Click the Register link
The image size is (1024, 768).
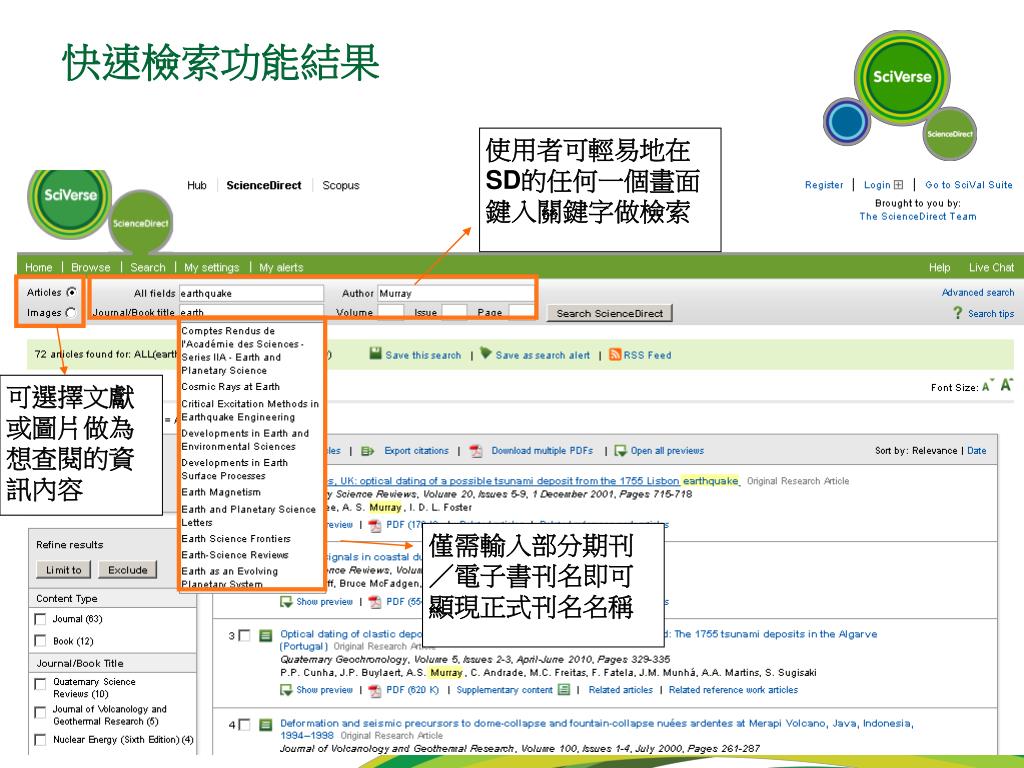[x=824, y=185]
